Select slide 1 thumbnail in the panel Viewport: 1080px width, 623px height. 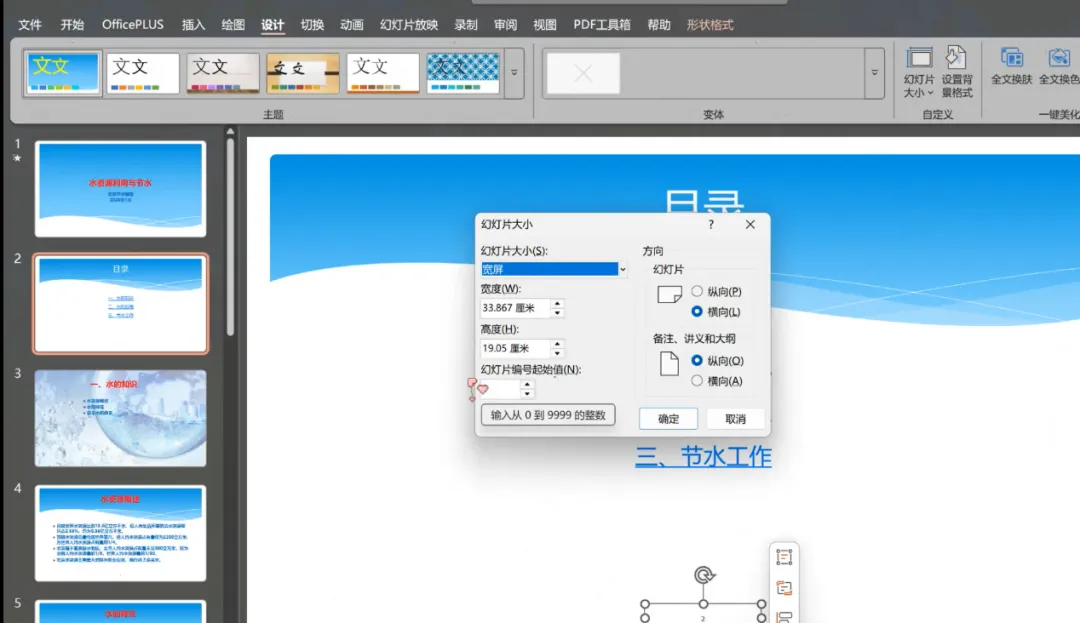coord(121,189)
